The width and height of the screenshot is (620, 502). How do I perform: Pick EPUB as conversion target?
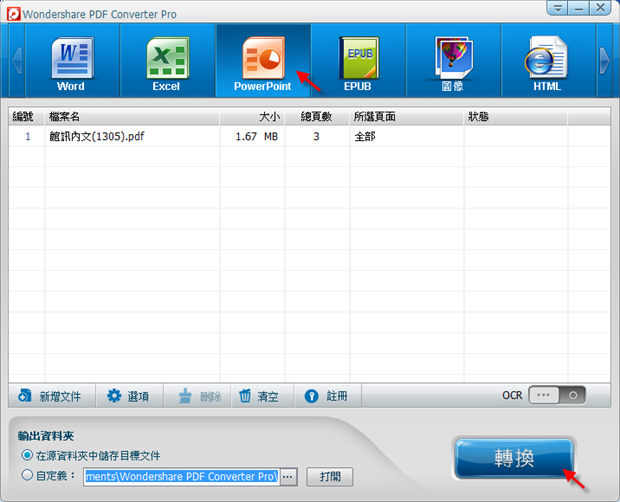358,60
